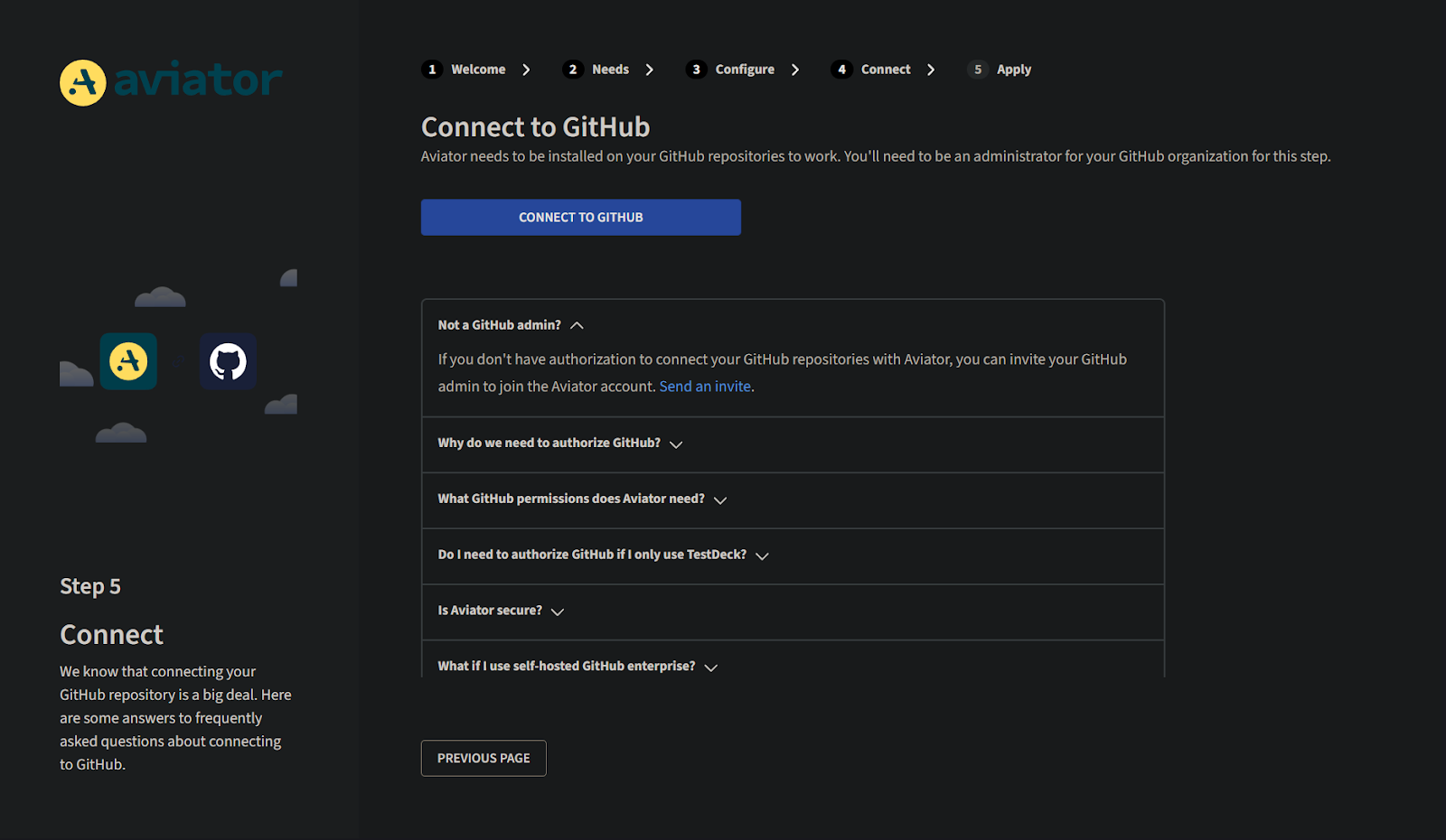Click the chevron after Configure step

pyautogui.click(x=795, y=70)
